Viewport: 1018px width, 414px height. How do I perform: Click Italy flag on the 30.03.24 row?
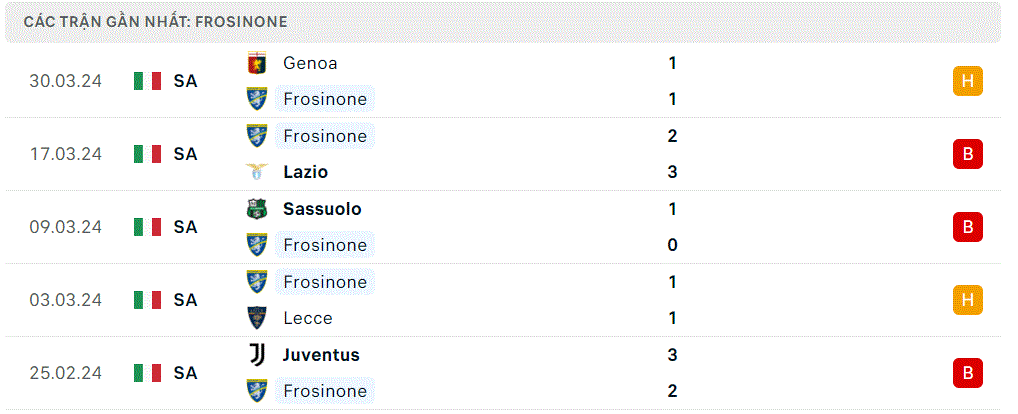pyautogui.click(x=147, y=81)
